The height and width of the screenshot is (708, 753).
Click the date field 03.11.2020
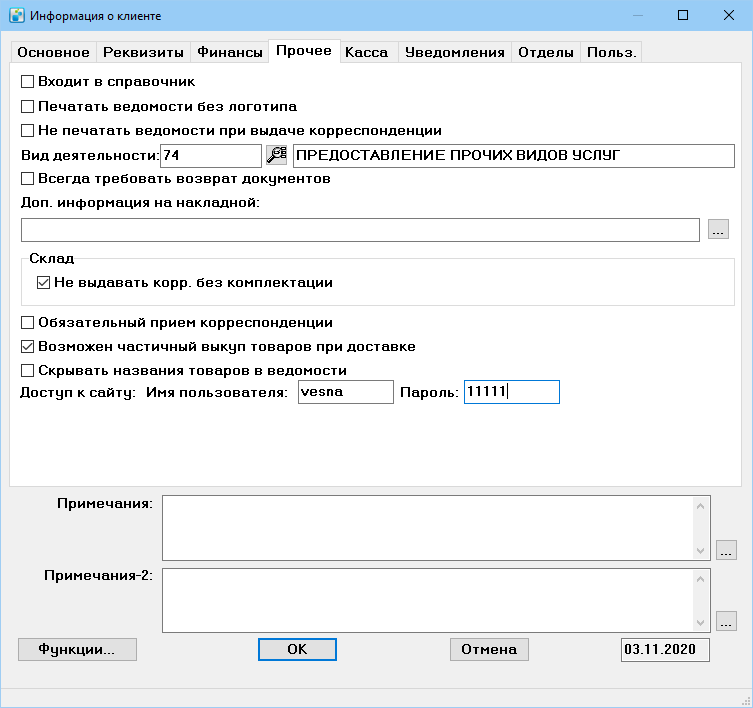(x=665, y=650)
